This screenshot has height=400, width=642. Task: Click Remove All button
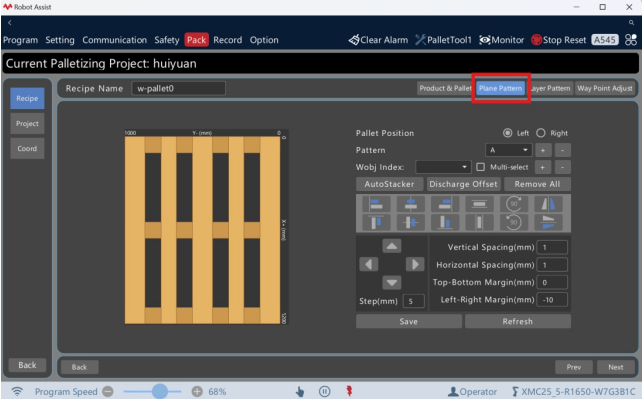pos(537,184)
